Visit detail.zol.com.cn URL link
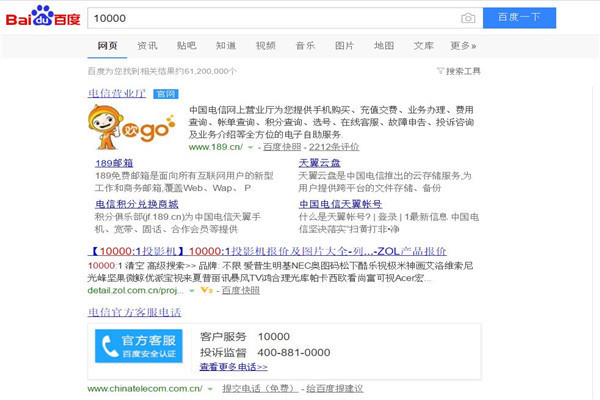The height and width of the screenshot is (400, 600). 135,291
